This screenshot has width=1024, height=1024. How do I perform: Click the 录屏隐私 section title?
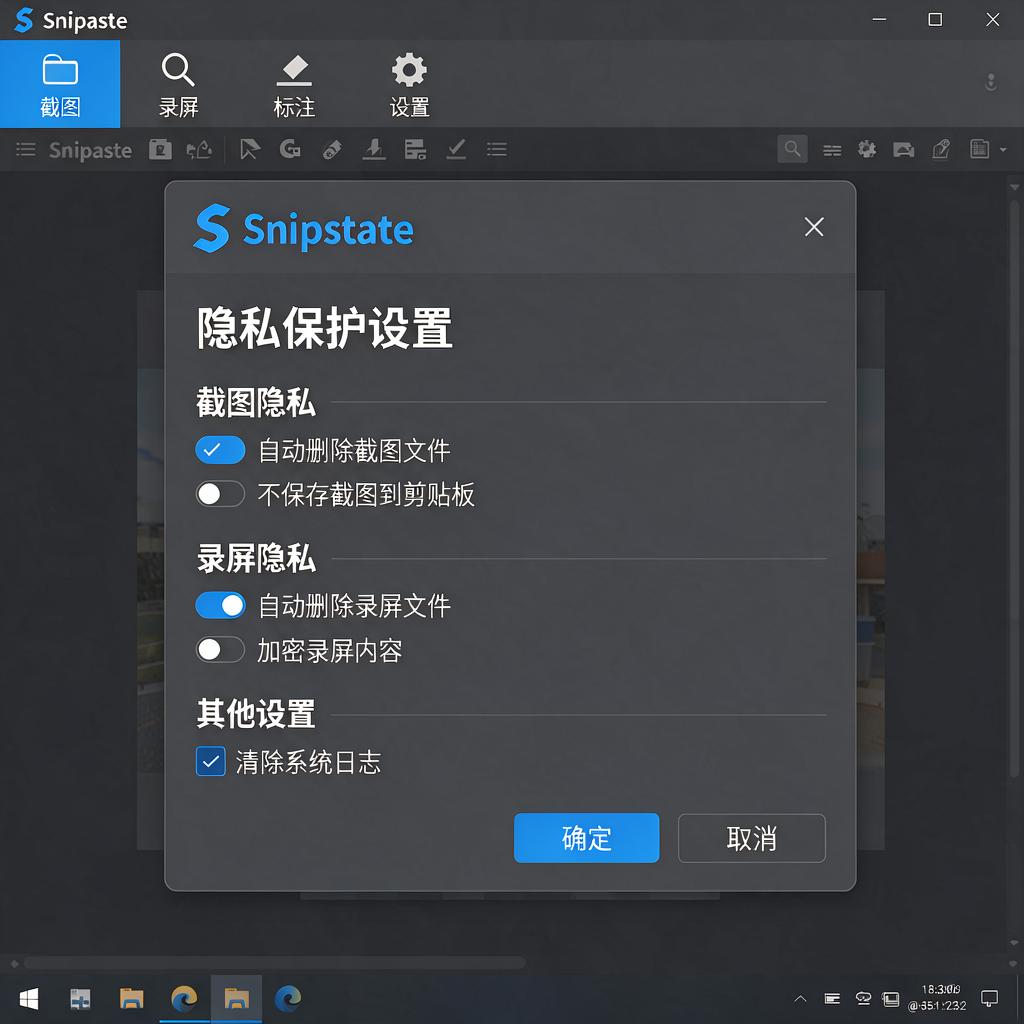256,558
